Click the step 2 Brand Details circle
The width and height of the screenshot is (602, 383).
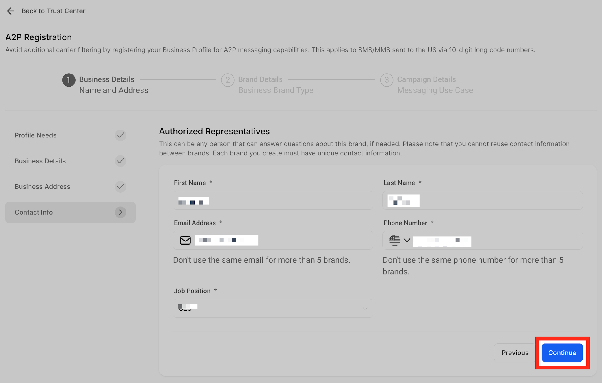point(228,80)
